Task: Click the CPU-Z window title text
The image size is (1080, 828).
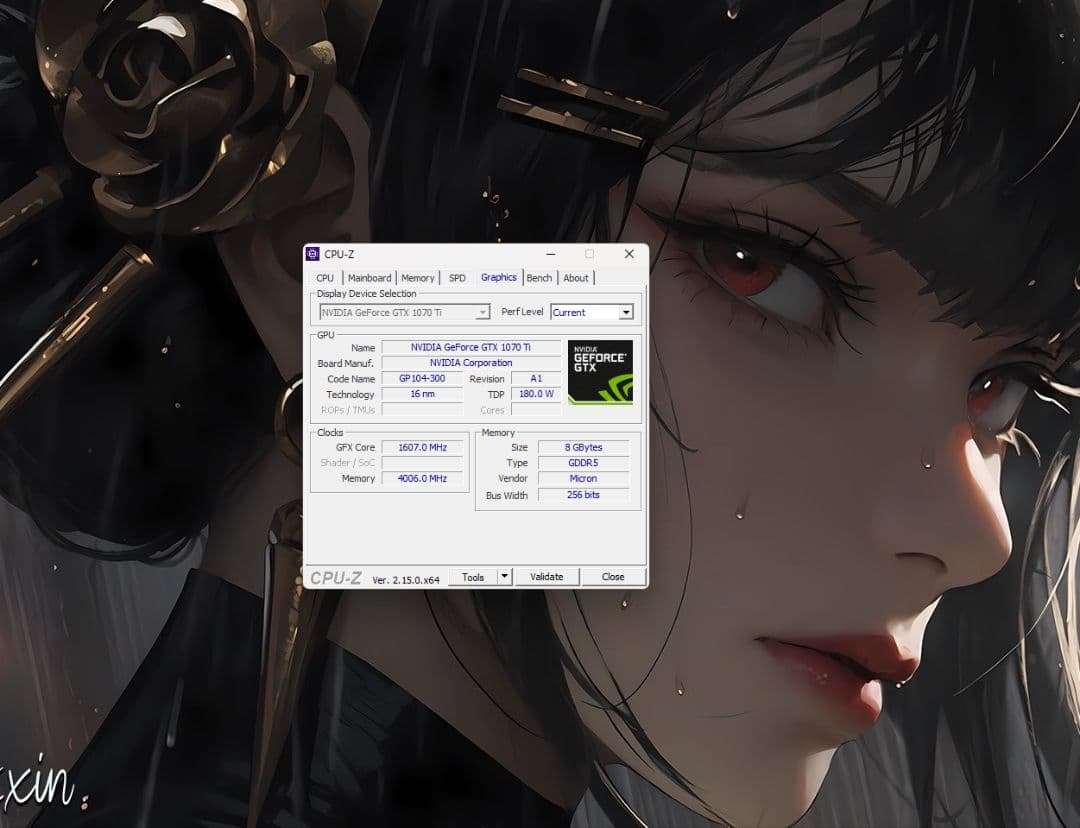Action: (x=339, y=254)
